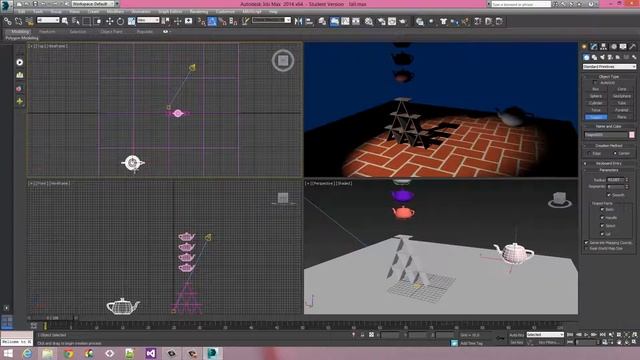Open the reference coordinate system dropdown
The image size is (640, 360).
click(148, 20)
